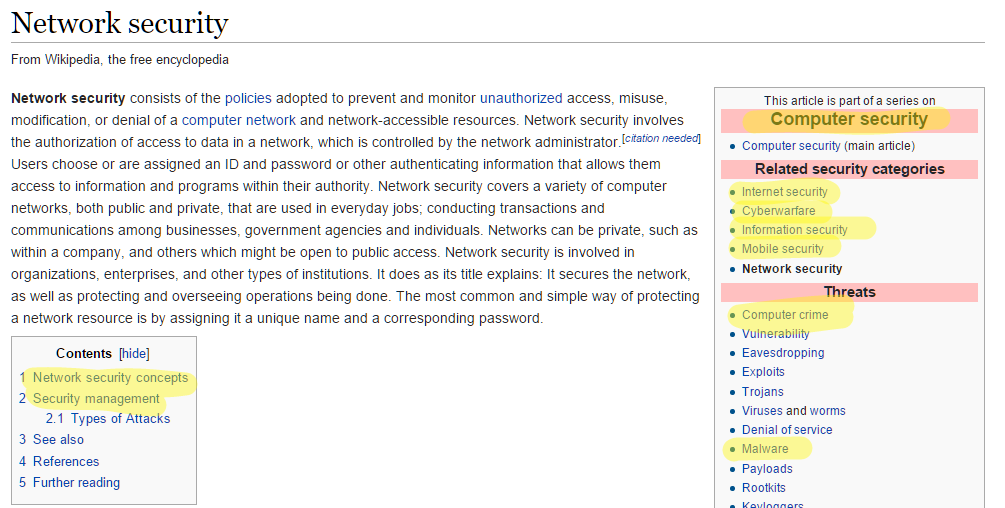The image size is (1005, 508).
Task: Click the Mobile security sidebar link
Action: [782, 249]
